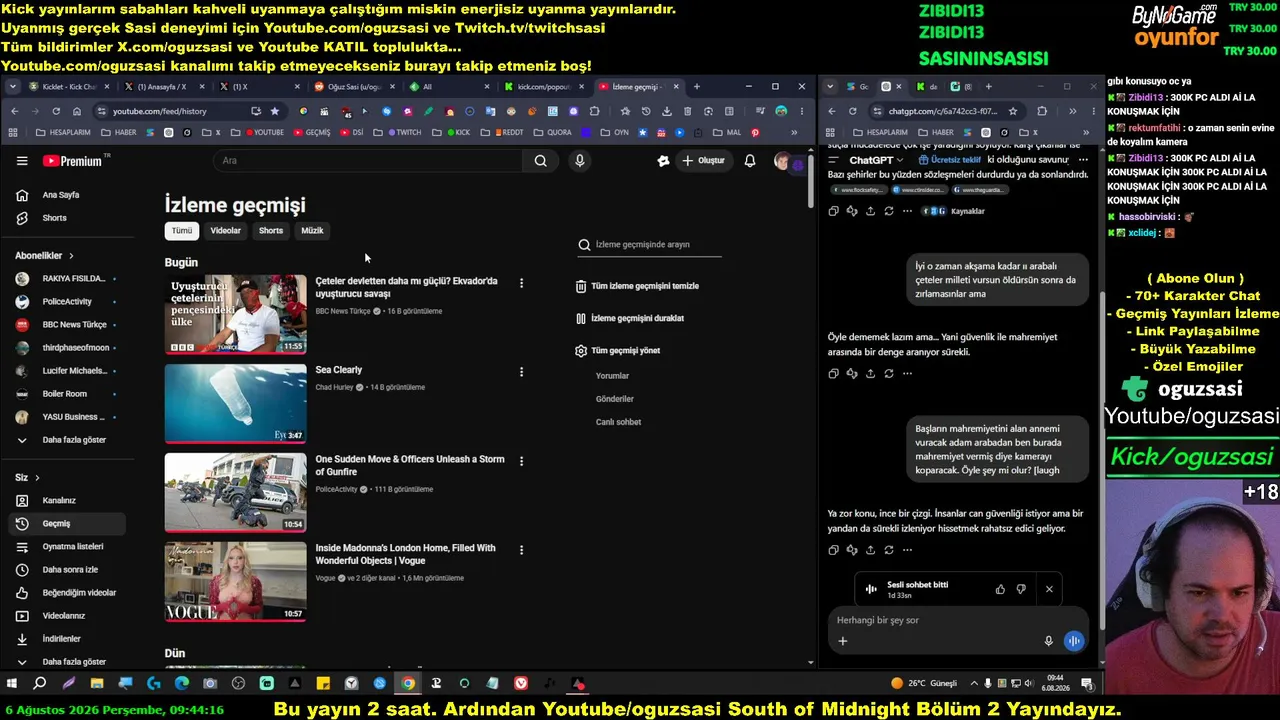
Task: Click the plus attach icon in ChatGPT
Action: tap(842, 641)
